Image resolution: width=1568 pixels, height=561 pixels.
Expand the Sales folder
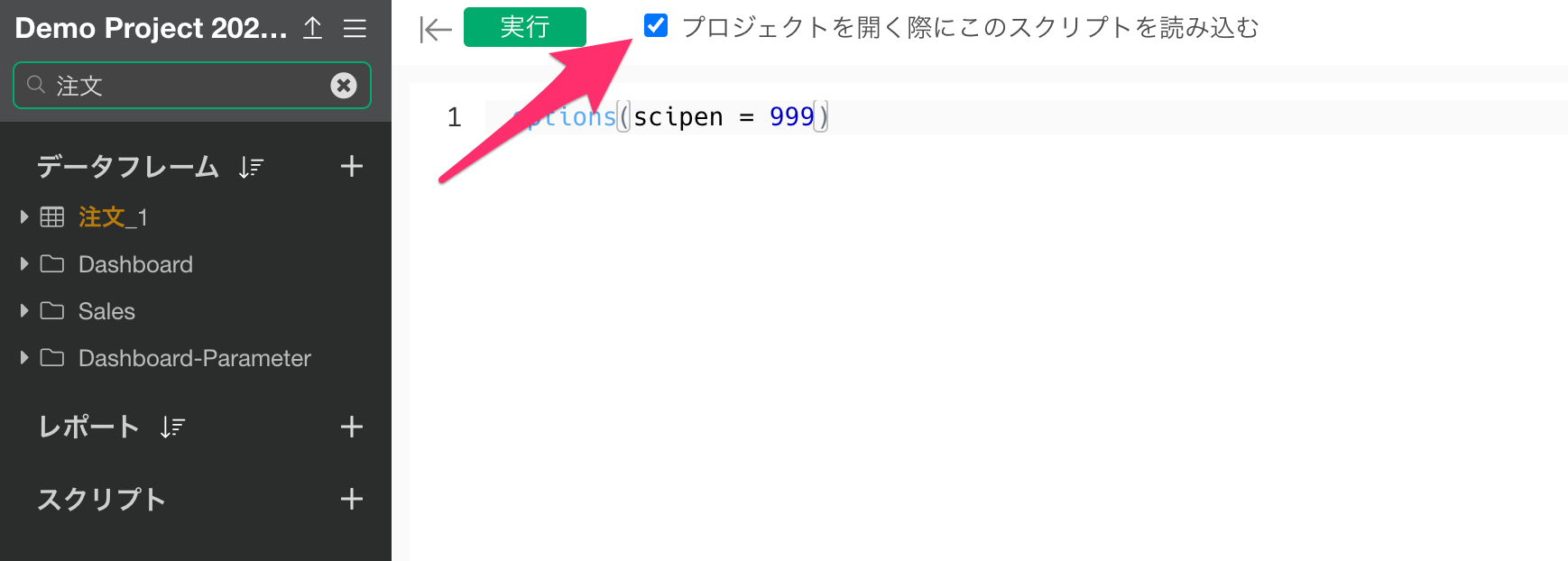point(24,310)
